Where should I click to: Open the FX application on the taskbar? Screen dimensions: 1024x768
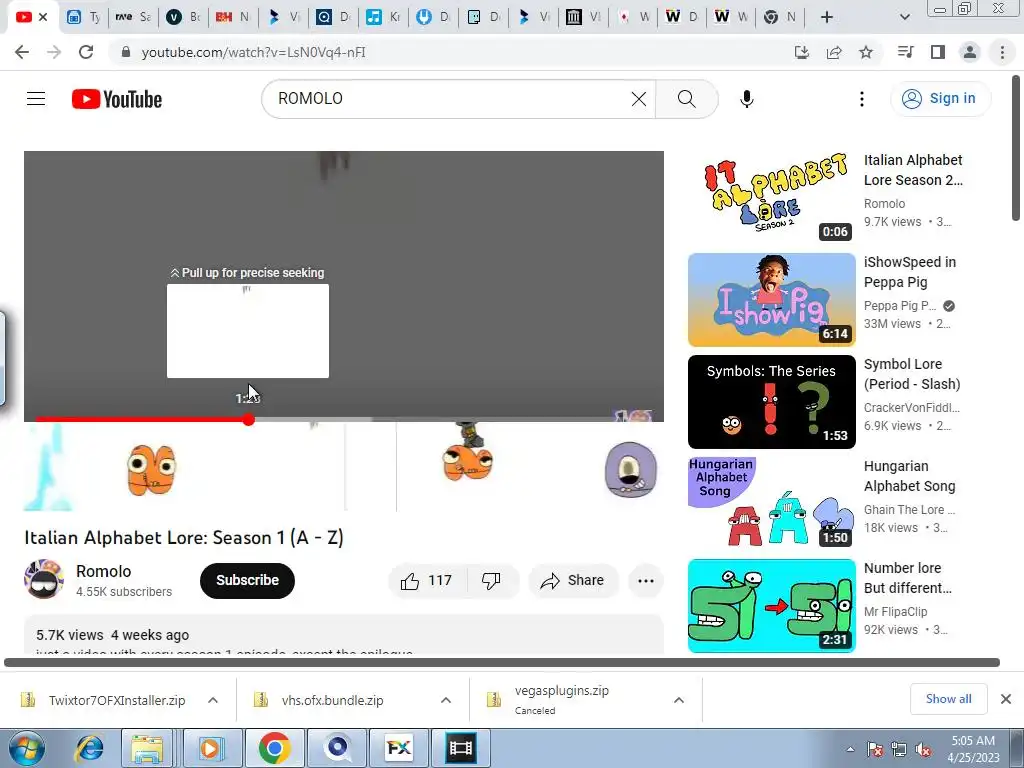point(398,748)
